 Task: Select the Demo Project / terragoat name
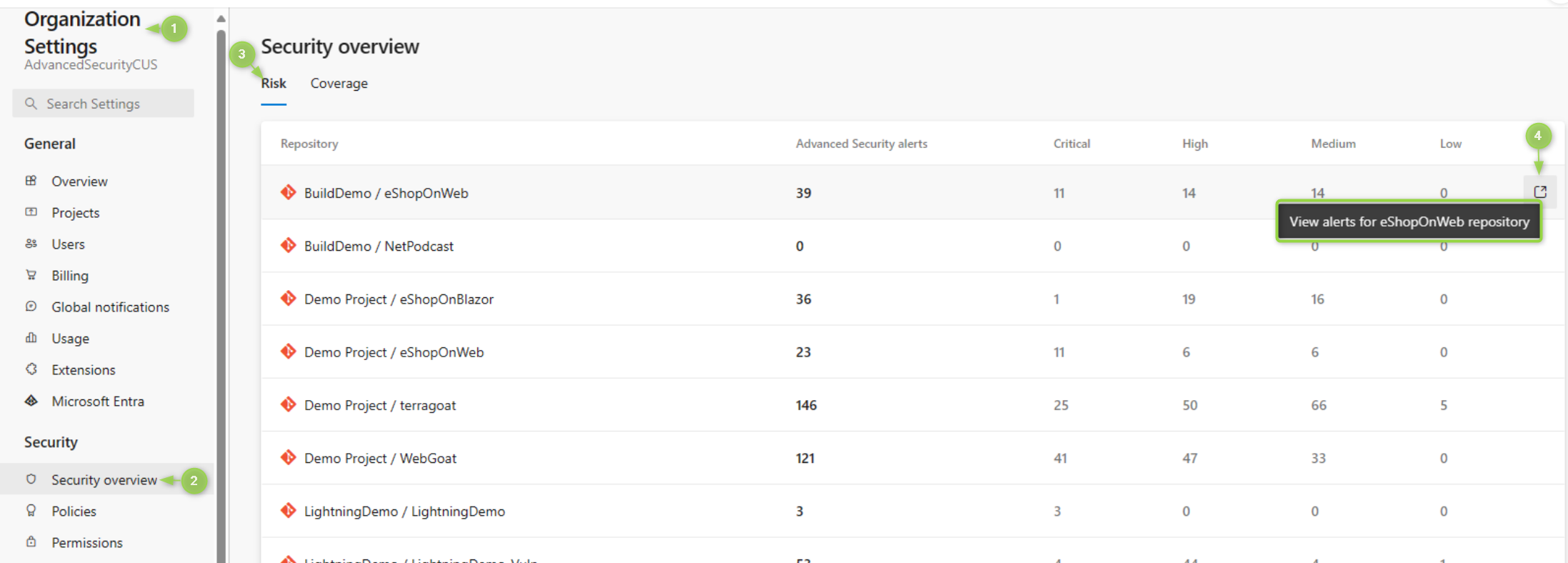[x=380, y=405]
